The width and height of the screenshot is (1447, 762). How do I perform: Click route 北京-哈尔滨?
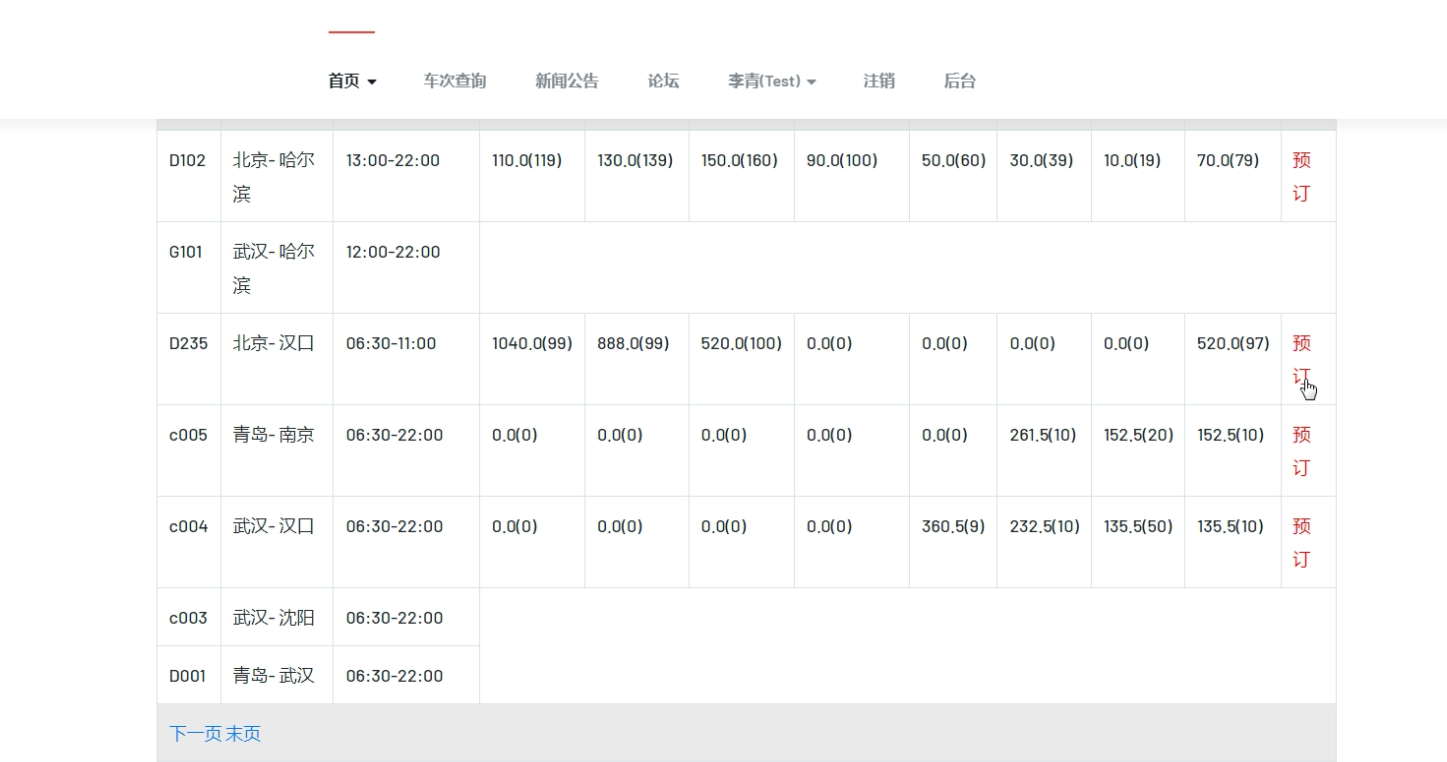(x=274, y=176)
